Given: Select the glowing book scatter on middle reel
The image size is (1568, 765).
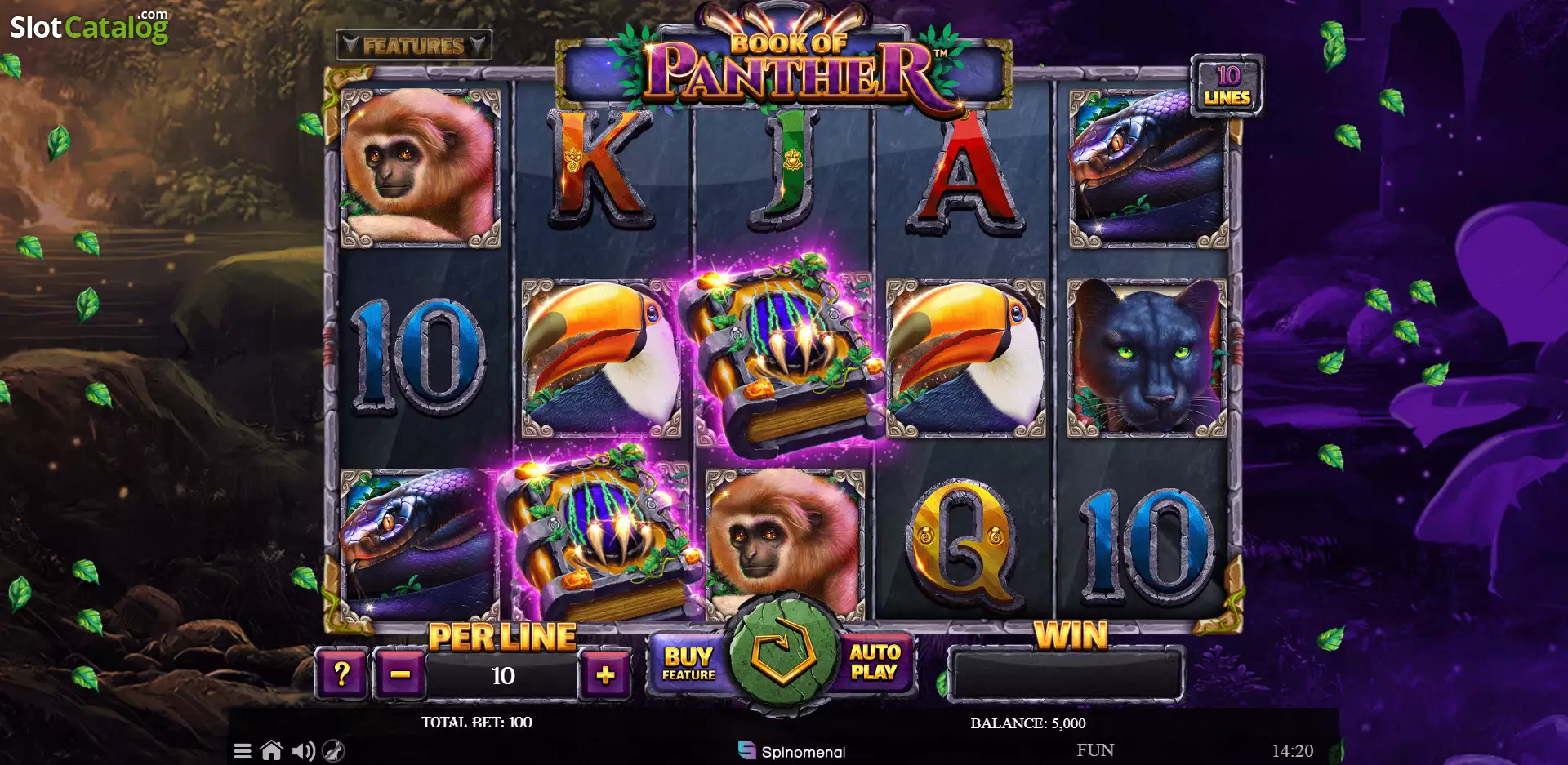Looking at the screenshot, I should 782,354.
